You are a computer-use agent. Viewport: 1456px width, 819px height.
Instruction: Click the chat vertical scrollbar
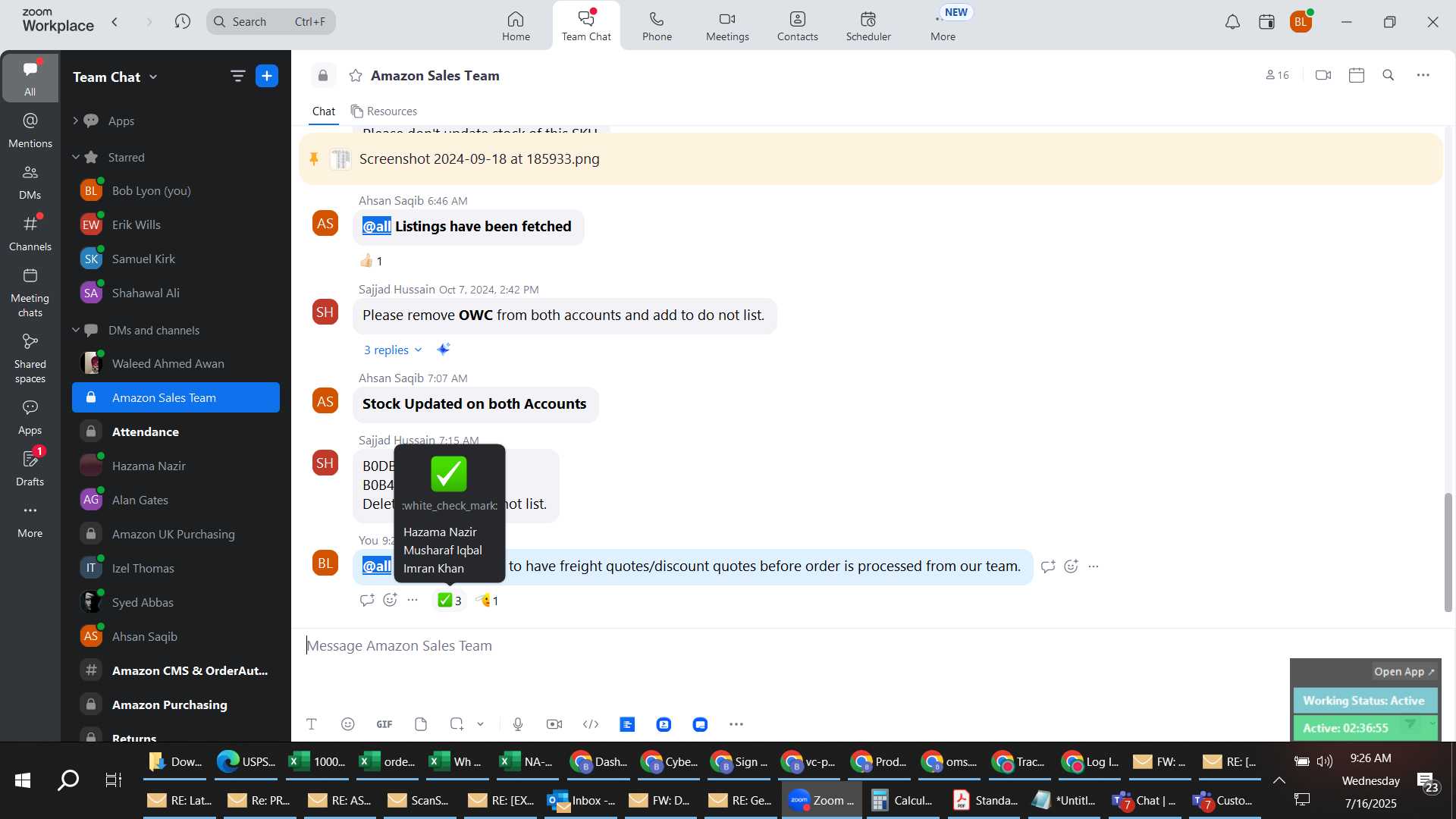(x=1448, y=552)
